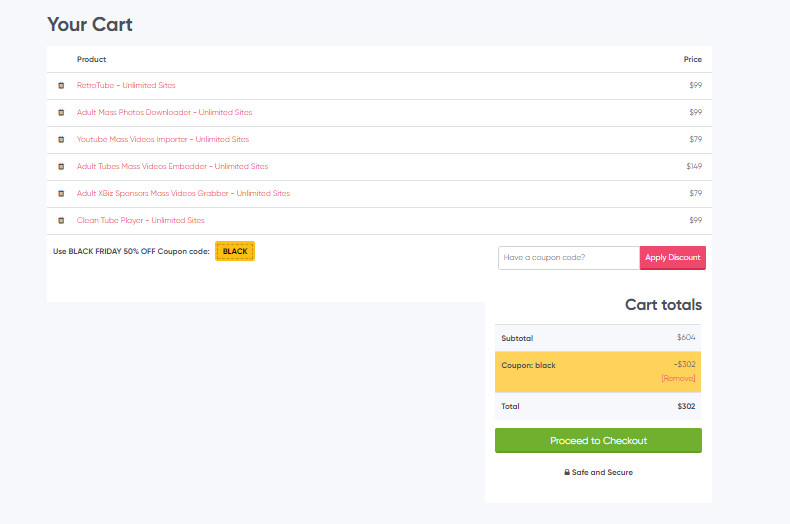Click the yellow BLACK coupon code badge

pos(235,251)
